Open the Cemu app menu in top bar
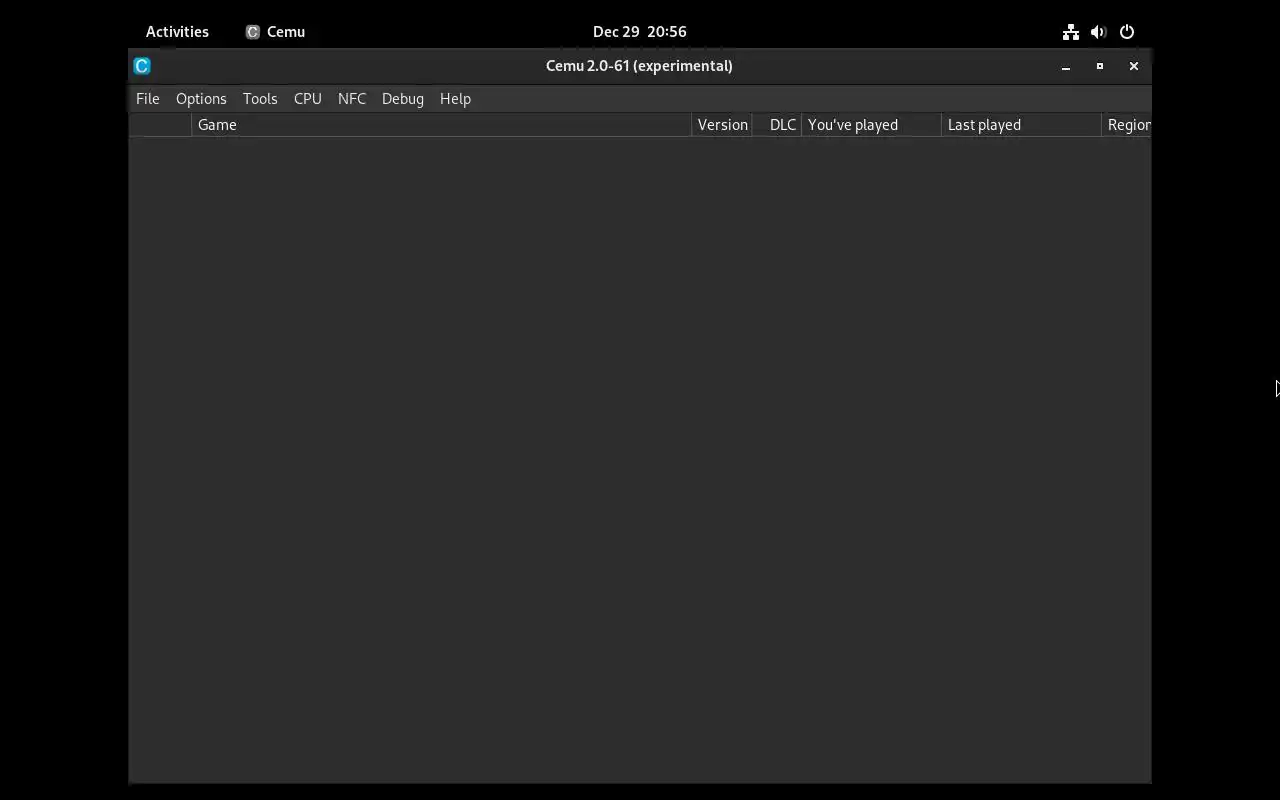The height and width of the screenshot is (800, 1280). (276, 32)
